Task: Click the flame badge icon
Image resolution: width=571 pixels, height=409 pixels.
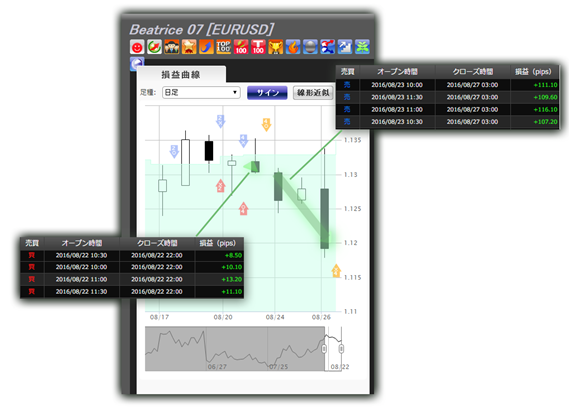Action: point(293,47)
